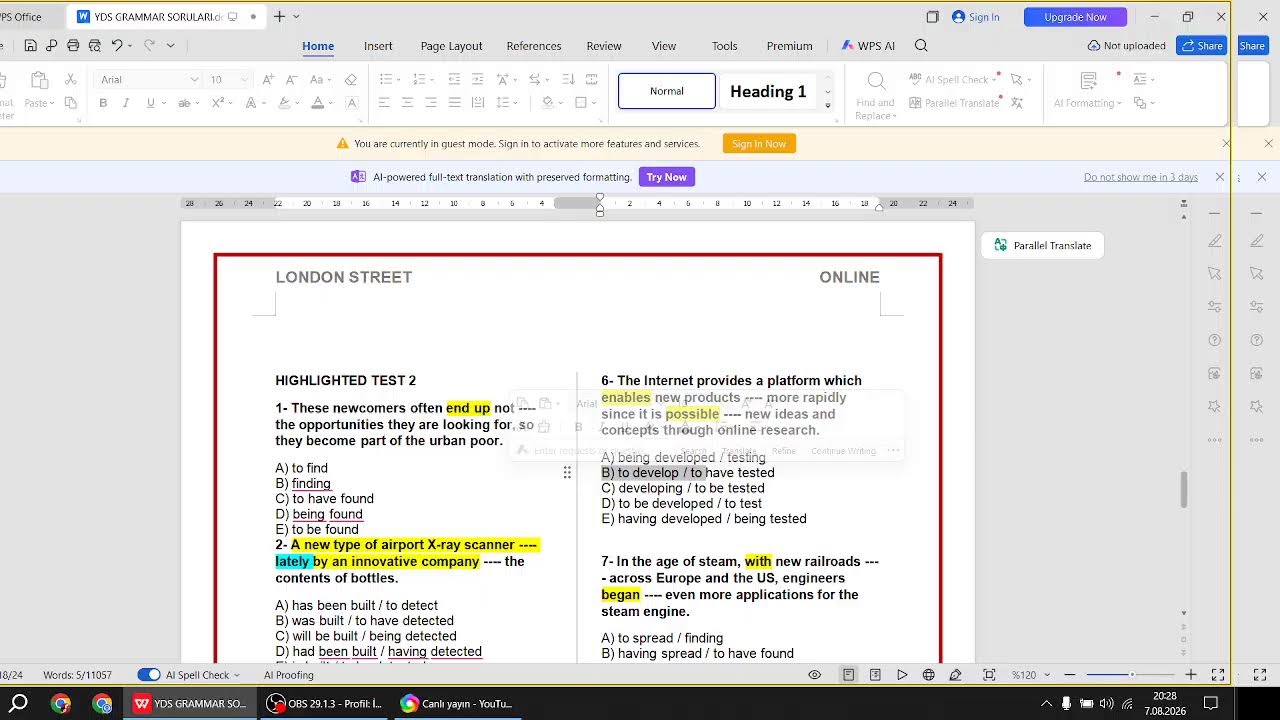Click the Parallel Translate side button

click(x=1042, y=245)
